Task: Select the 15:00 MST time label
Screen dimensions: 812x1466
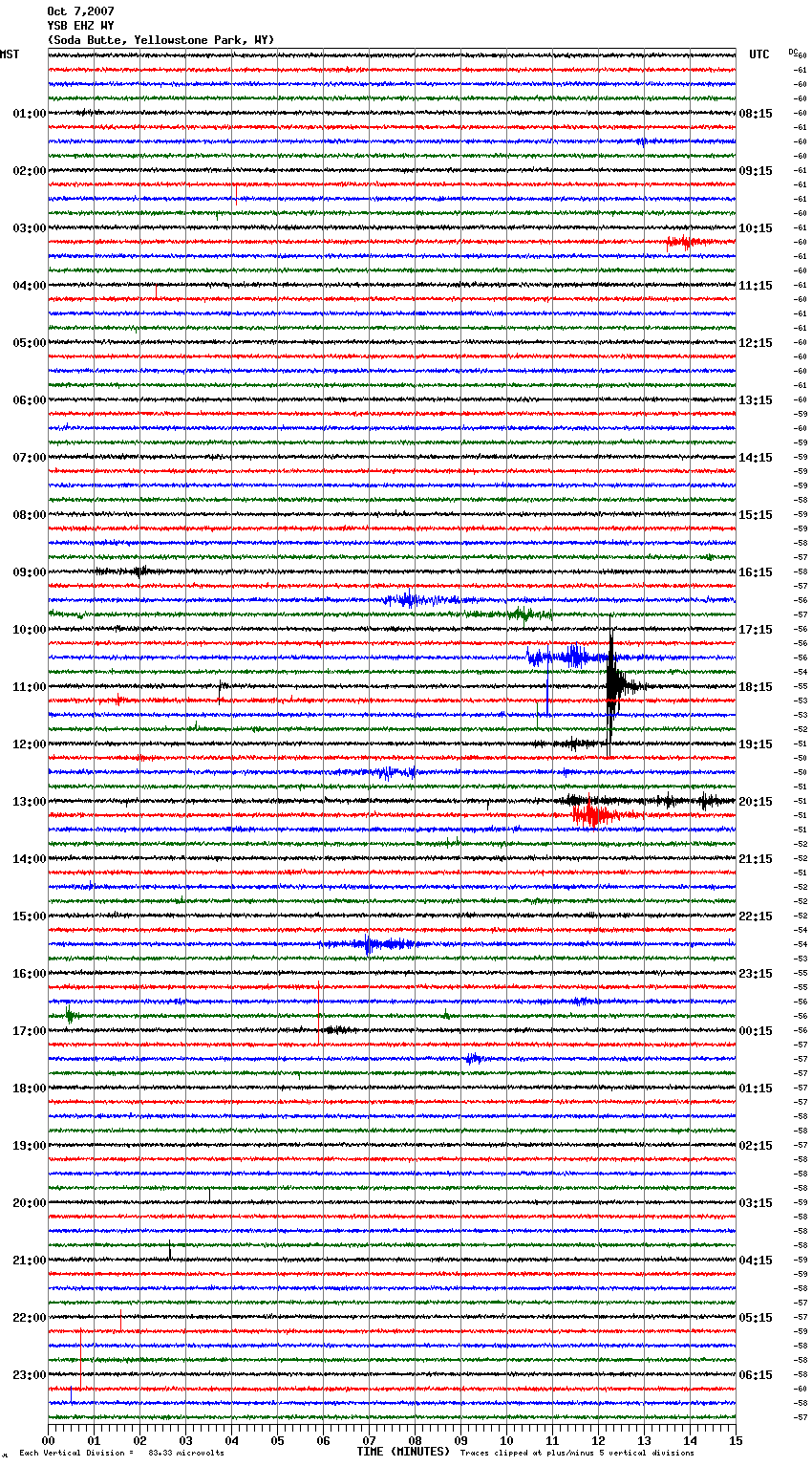Action: tap(29, 916)
